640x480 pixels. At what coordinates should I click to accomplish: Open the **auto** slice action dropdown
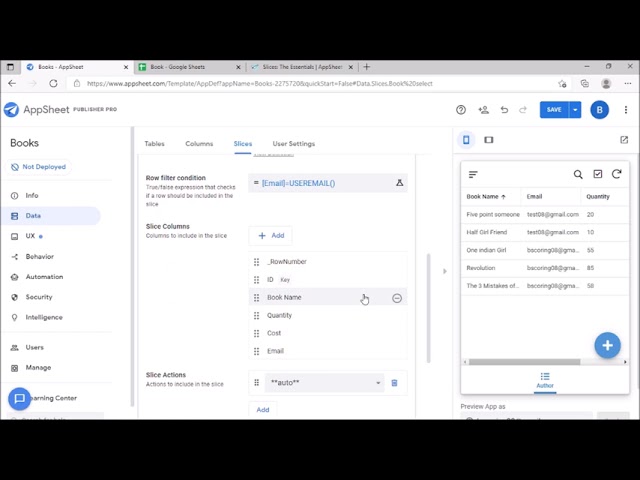point(324,383)
